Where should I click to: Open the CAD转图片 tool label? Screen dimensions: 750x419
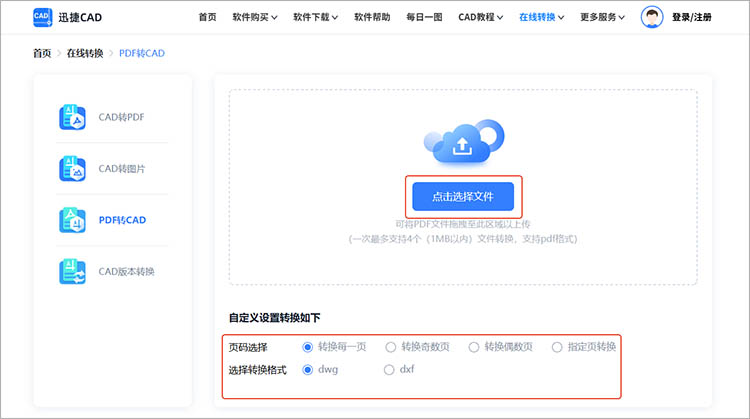[x=121, y=169]
